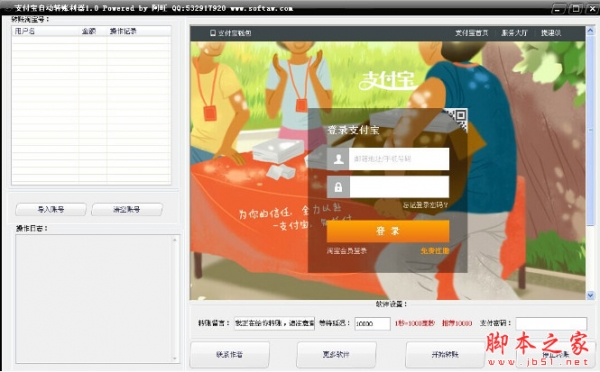This screenshot has width=600, height=372.
Task: Open 服务大厅 service hall link
Action: point(514,33)
